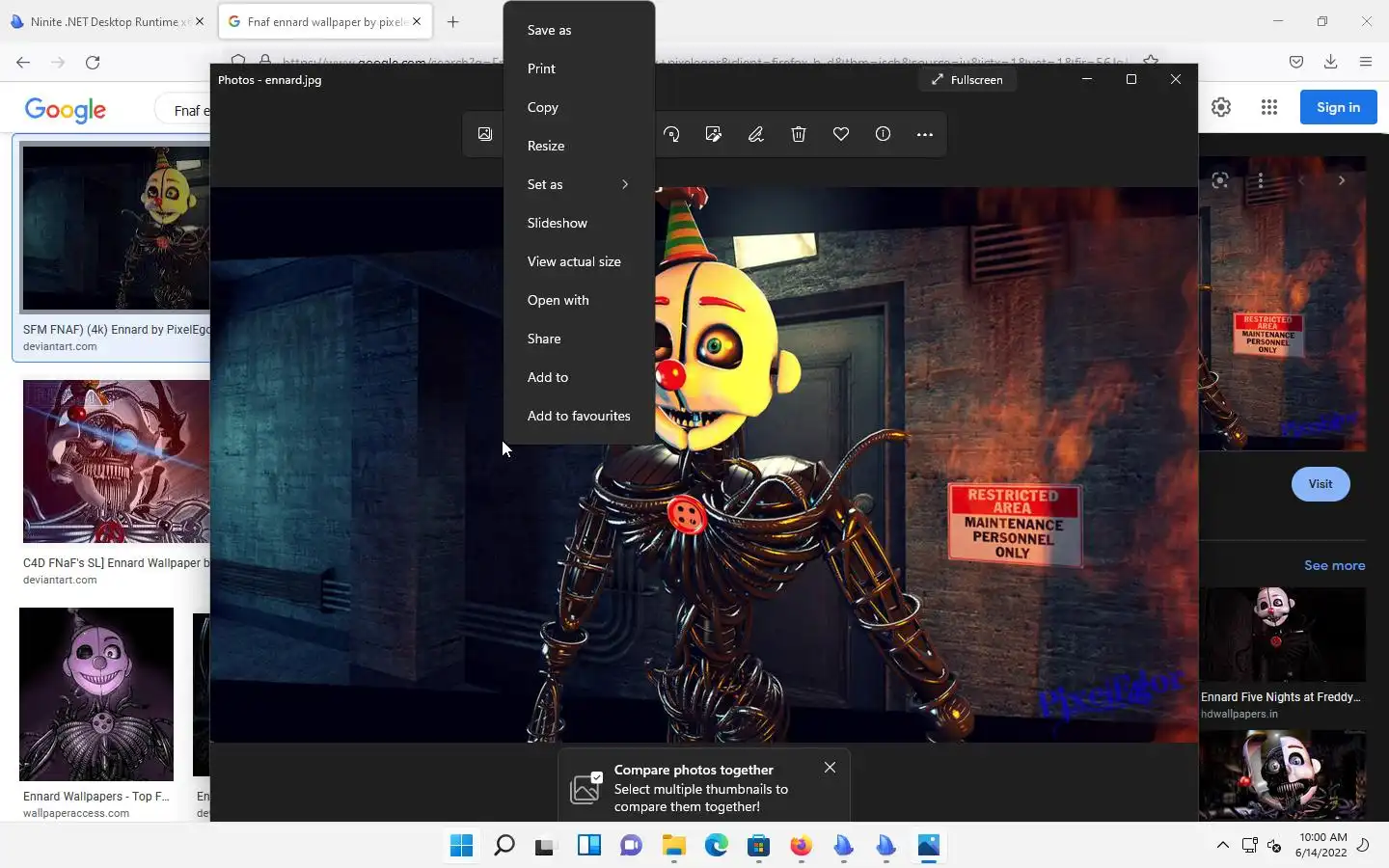Image resolution: width=1389 pixels, height=868 pixels.
Task: Open the purple Ennard wallpaper thumbnail
Action: pos(96,693)
